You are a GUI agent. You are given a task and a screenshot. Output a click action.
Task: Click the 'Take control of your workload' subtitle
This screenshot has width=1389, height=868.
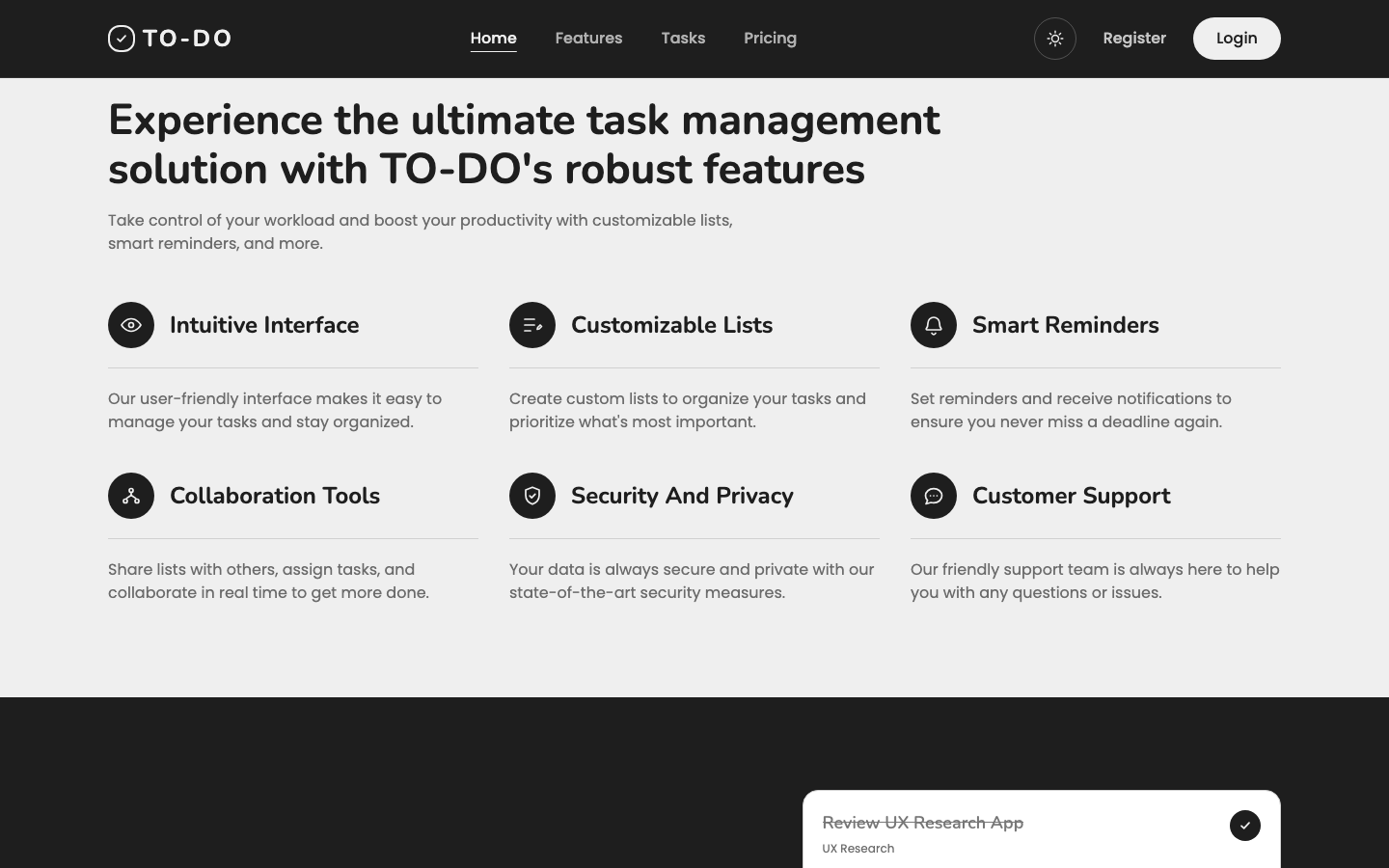click(421, 231)
